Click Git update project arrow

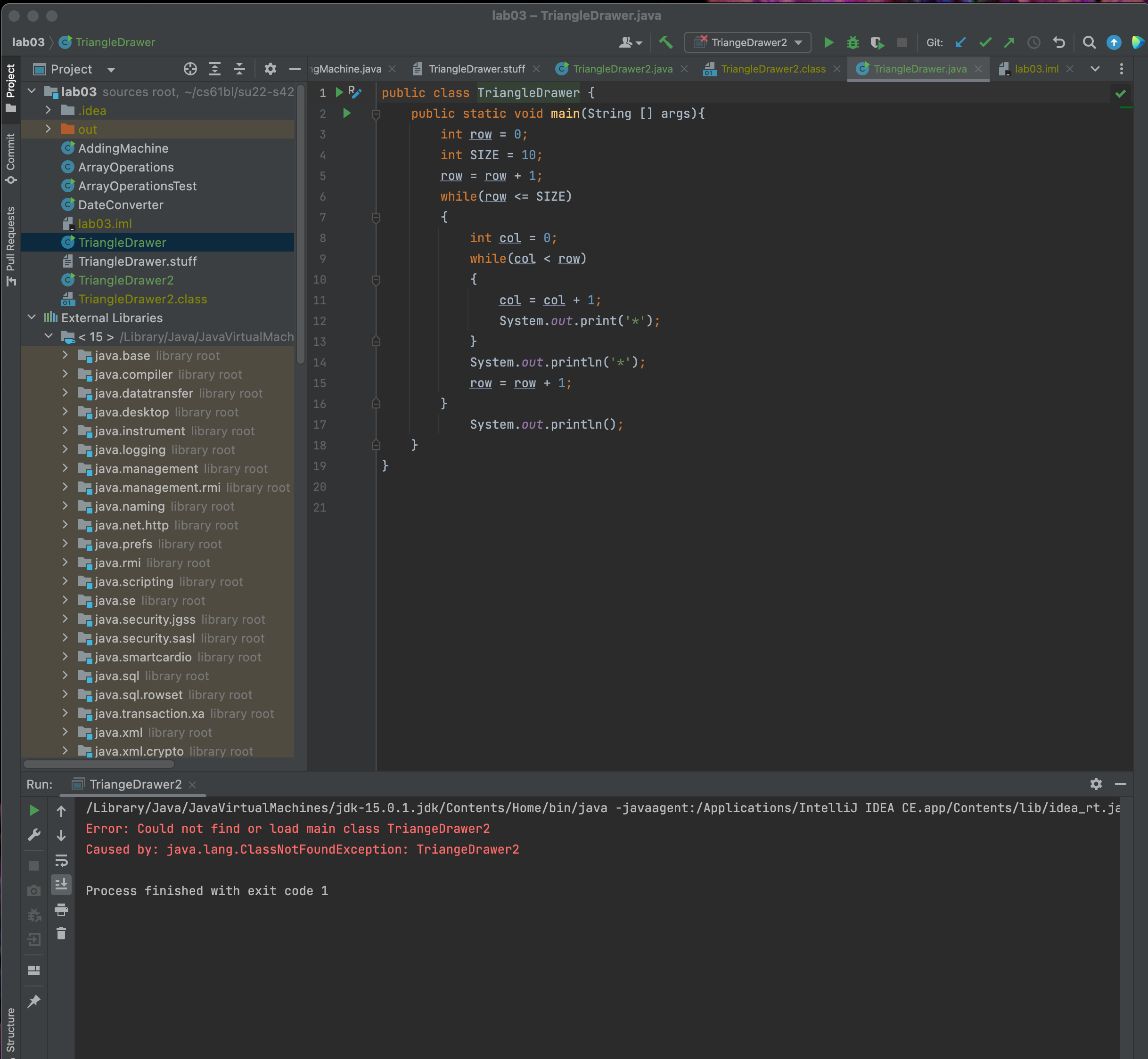[x=960, y=42]
